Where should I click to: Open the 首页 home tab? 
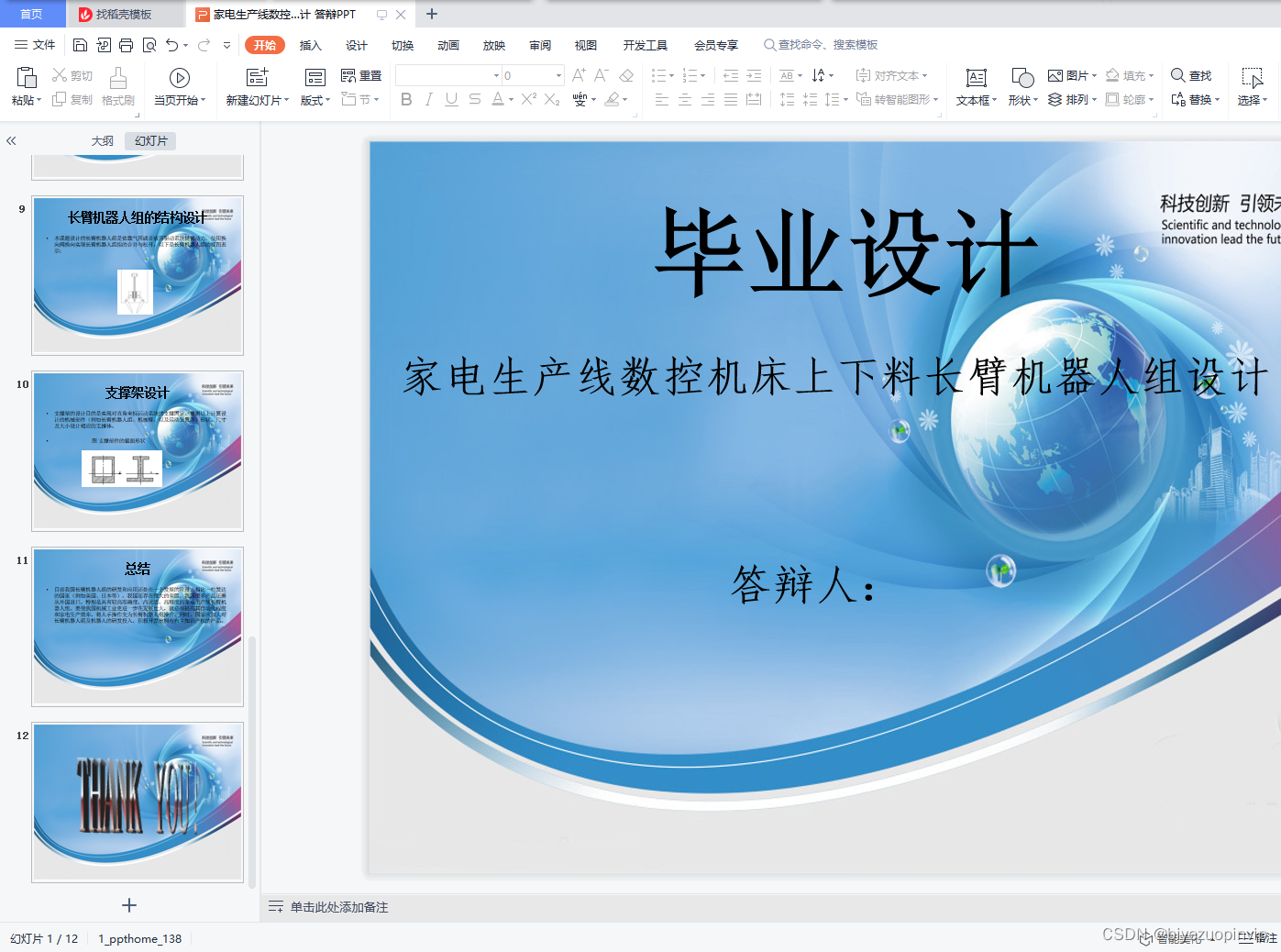(x=31, y=14)
